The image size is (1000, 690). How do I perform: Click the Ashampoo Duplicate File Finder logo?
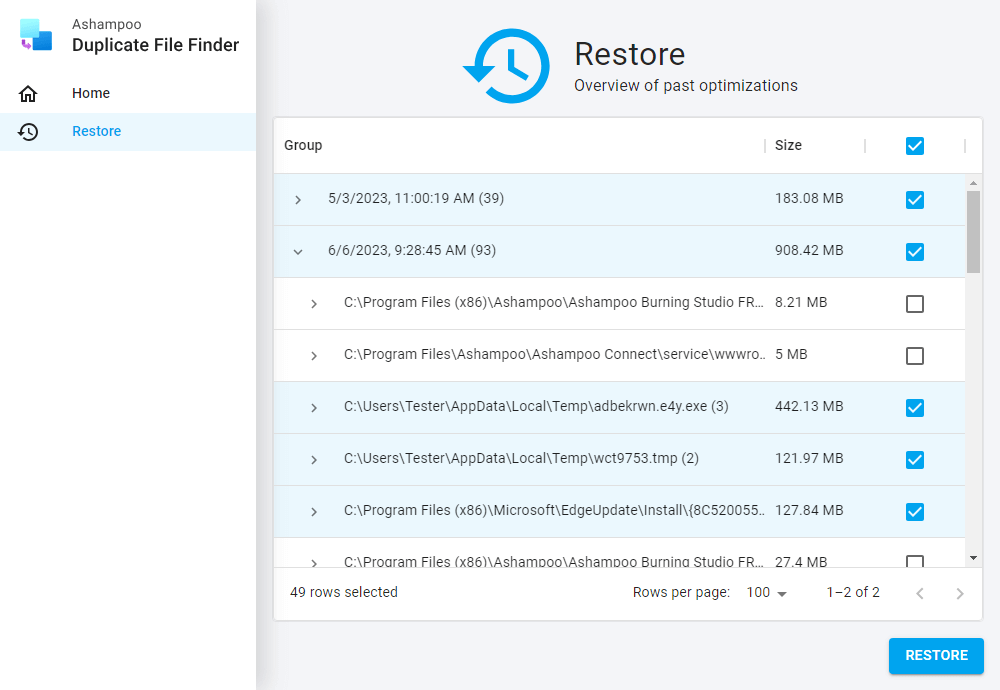click(x=35, y=35)
